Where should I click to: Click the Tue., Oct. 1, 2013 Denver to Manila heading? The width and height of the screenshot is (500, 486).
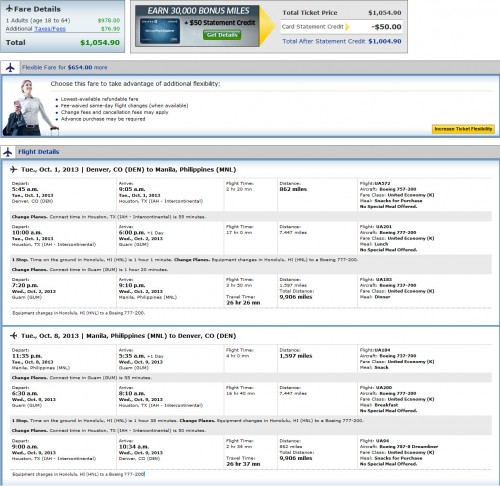click(x=128, y=169)
